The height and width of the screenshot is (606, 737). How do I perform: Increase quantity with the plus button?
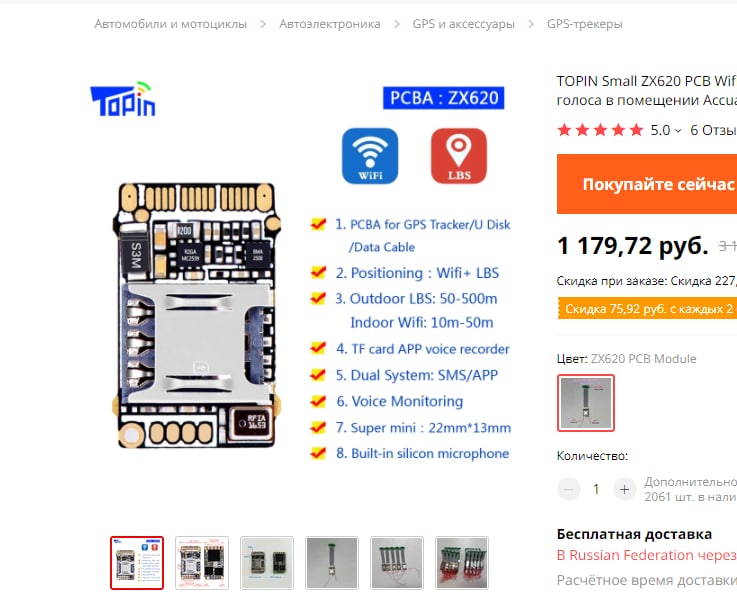[624, 489]
